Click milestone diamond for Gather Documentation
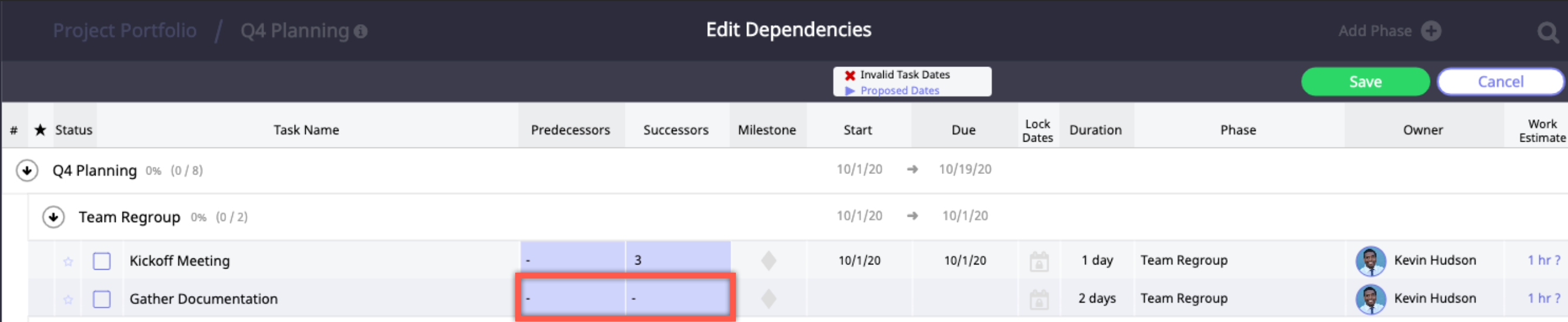This screenshot has height=322, width=1568. tap(768, 299)
